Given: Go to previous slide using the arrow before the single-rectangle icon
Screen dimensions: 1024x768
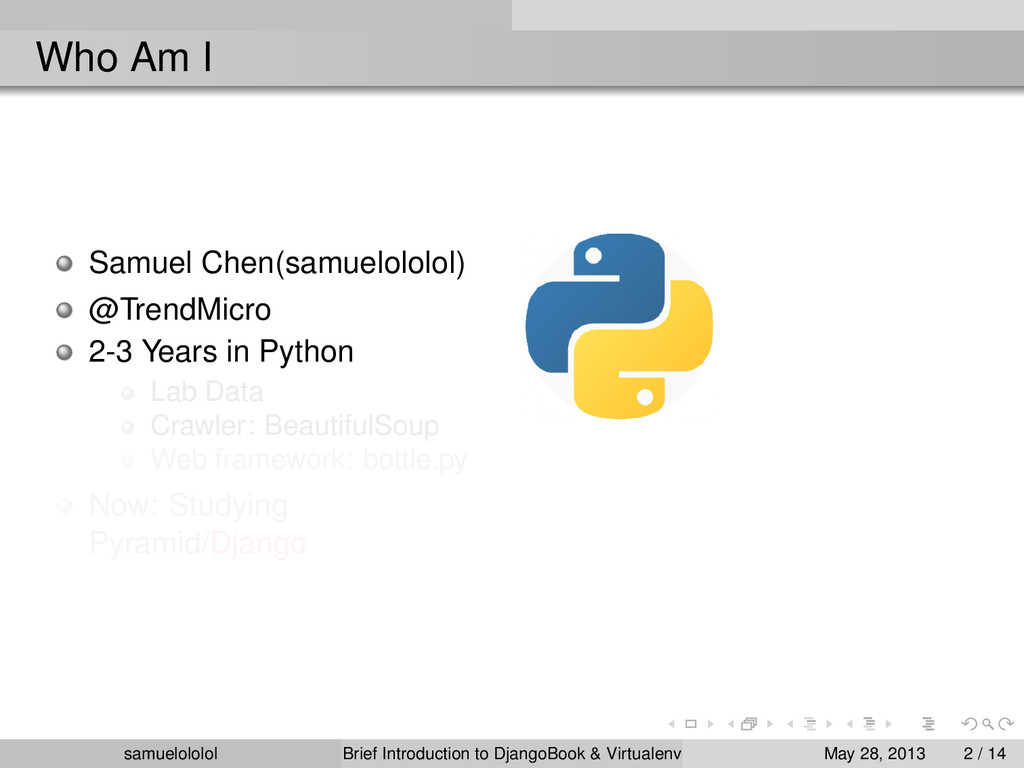Looking at the screenshot, I should coord(671,724).
